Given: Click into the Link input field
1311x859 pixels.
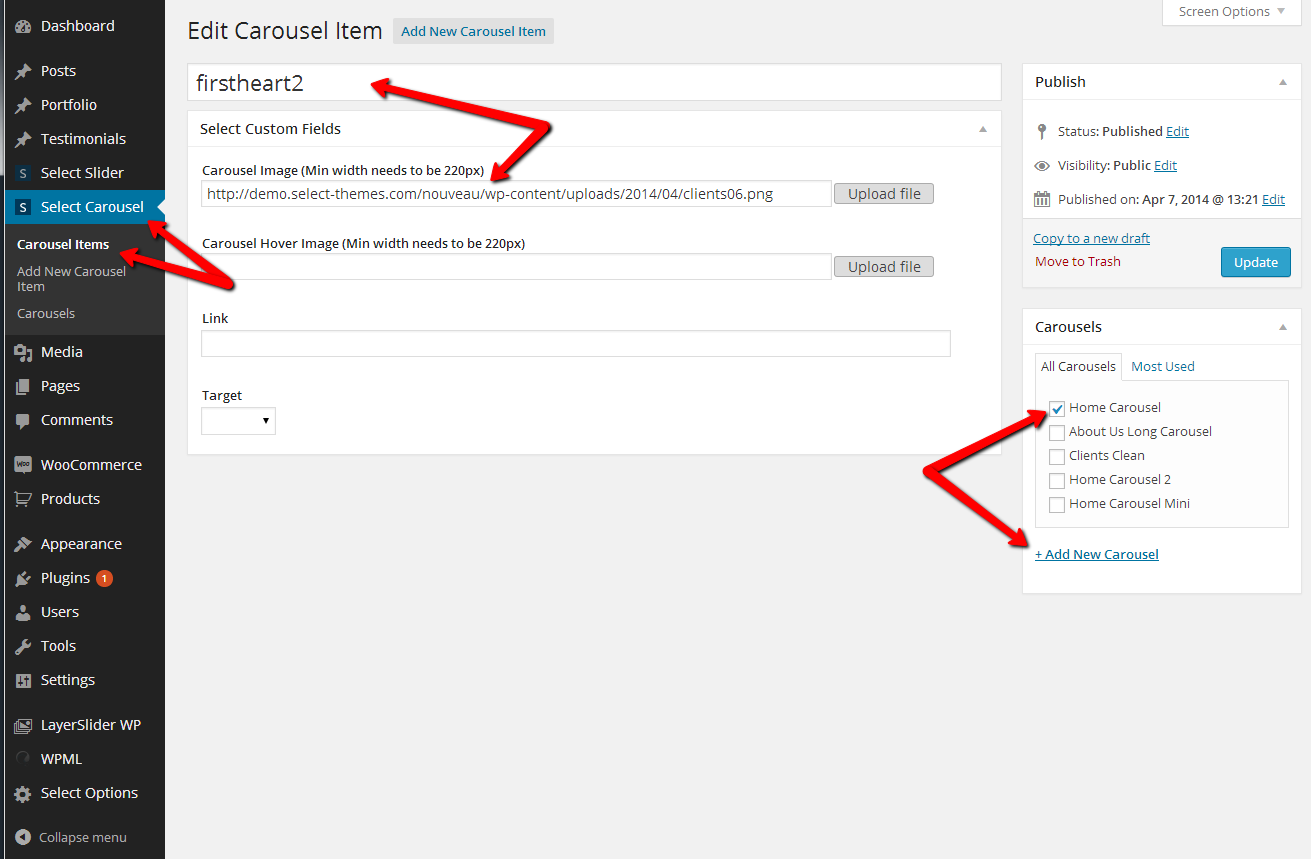Looking at the screenshot, I should pos(575,344).
